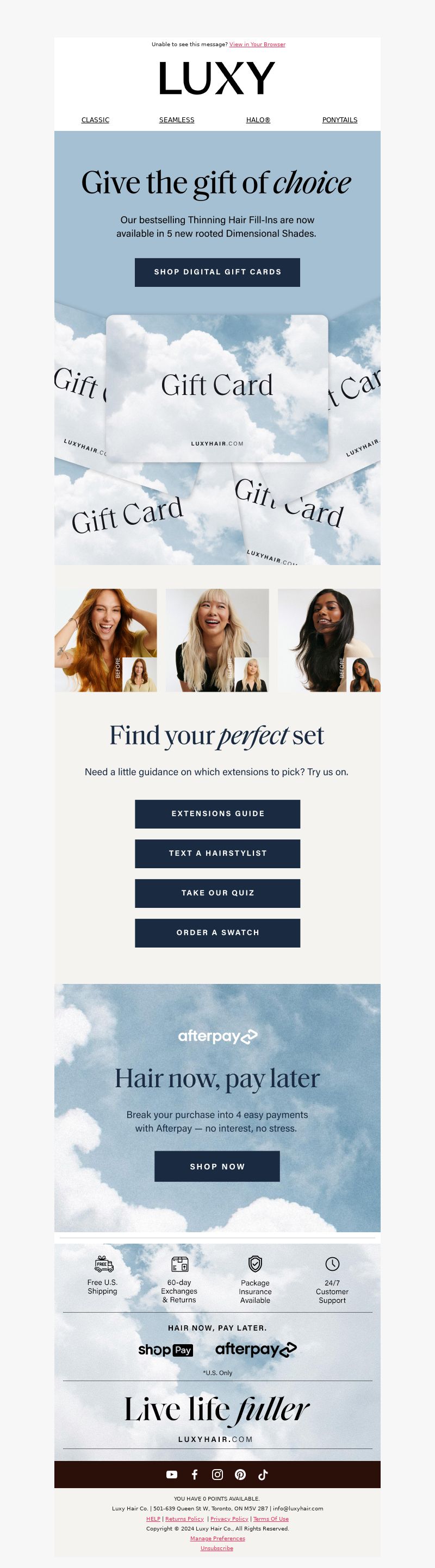The width and height of the screenshot is (435, 1568).
Task: Open the YouTube social icon
Action: point(172,1474)
